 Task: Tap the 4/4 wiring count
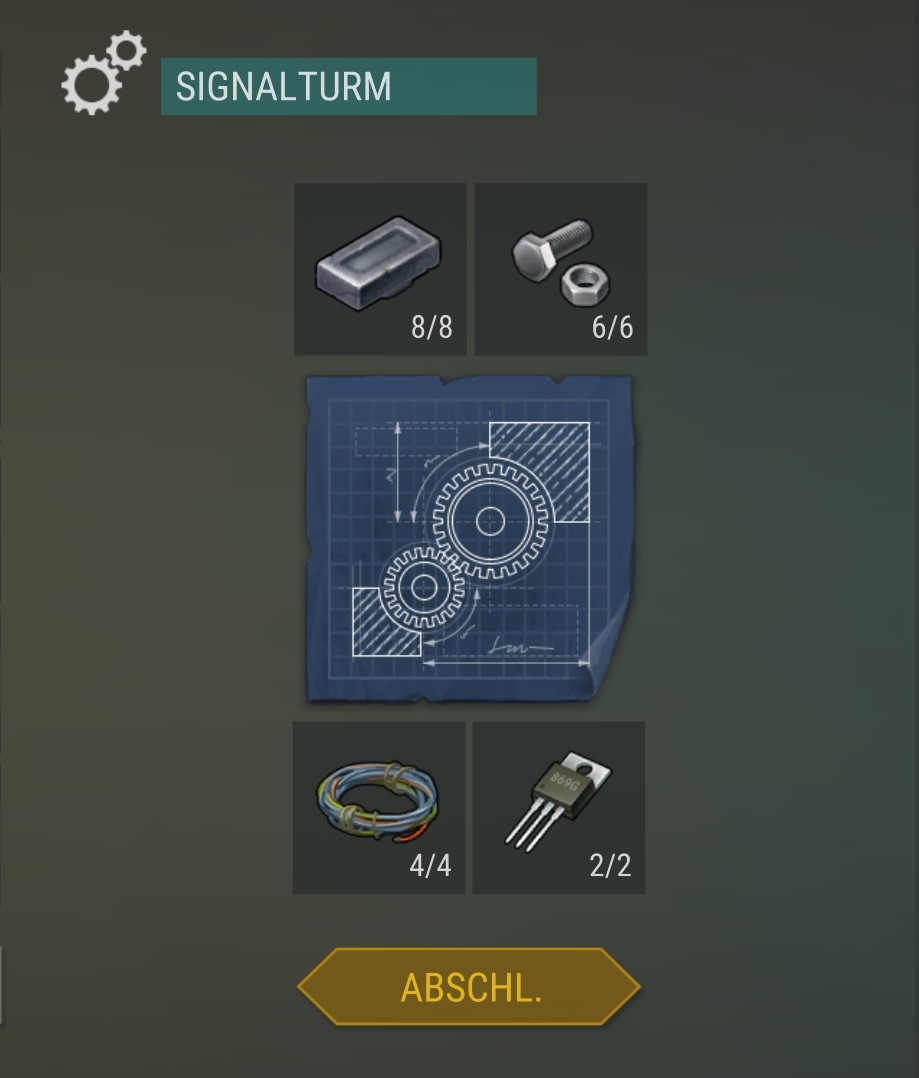click(x=430, y=865)
